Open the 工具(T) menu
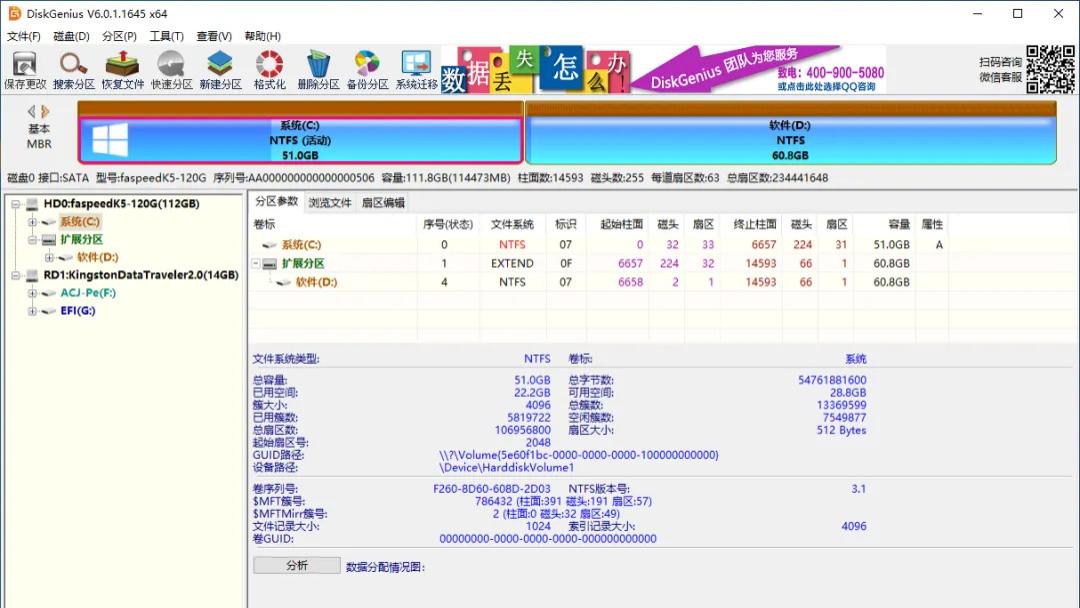Image resolution: width=1080 pixels, height=608 pixels. (166, 35)
